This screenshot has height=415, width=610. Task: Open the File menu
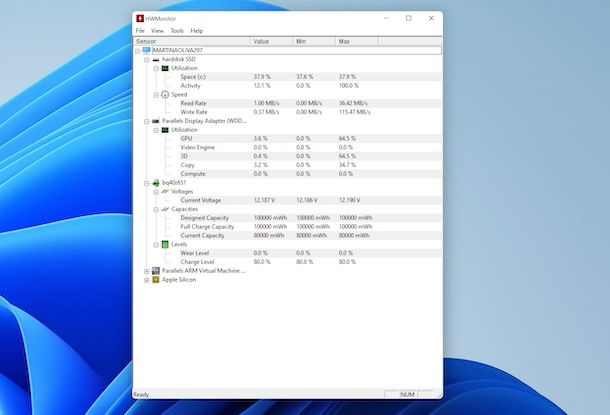coord(140,31)
